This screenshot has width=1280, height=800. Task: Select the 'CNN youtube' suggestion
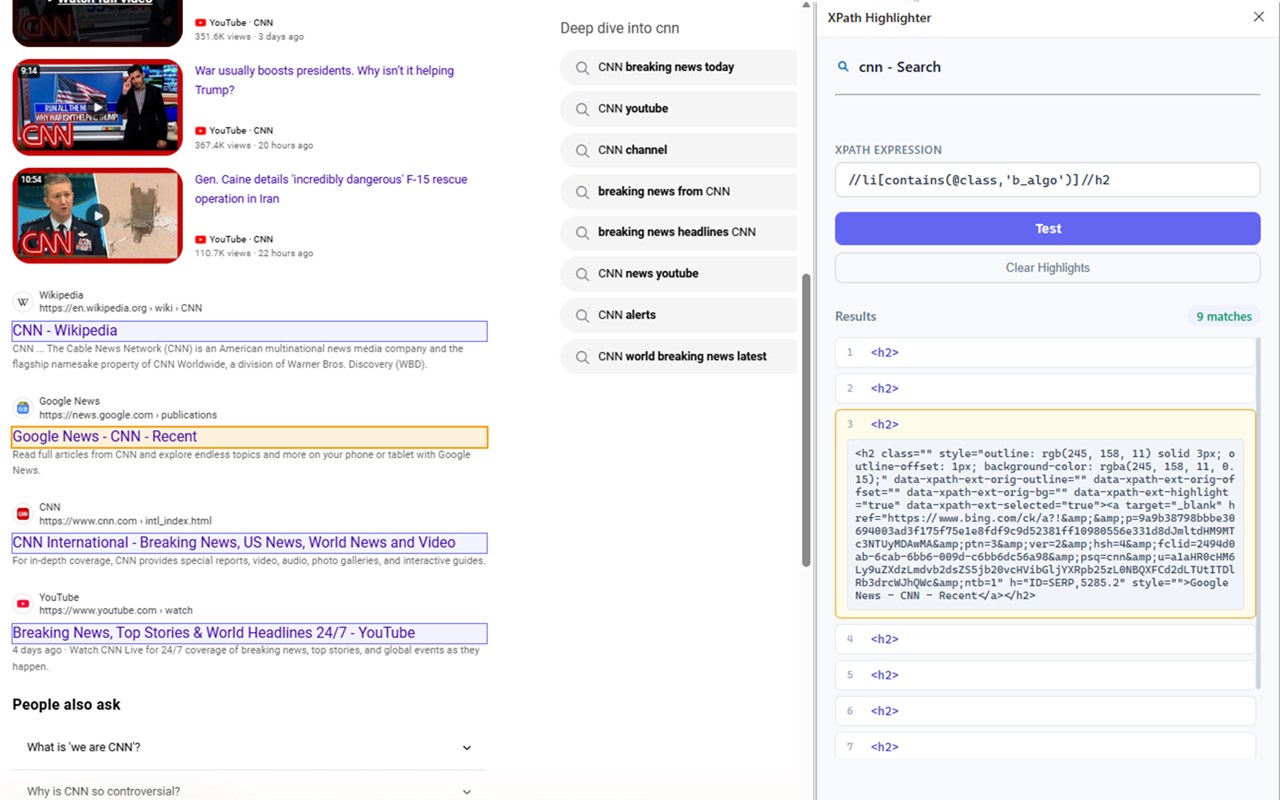[x=678, y=109]
